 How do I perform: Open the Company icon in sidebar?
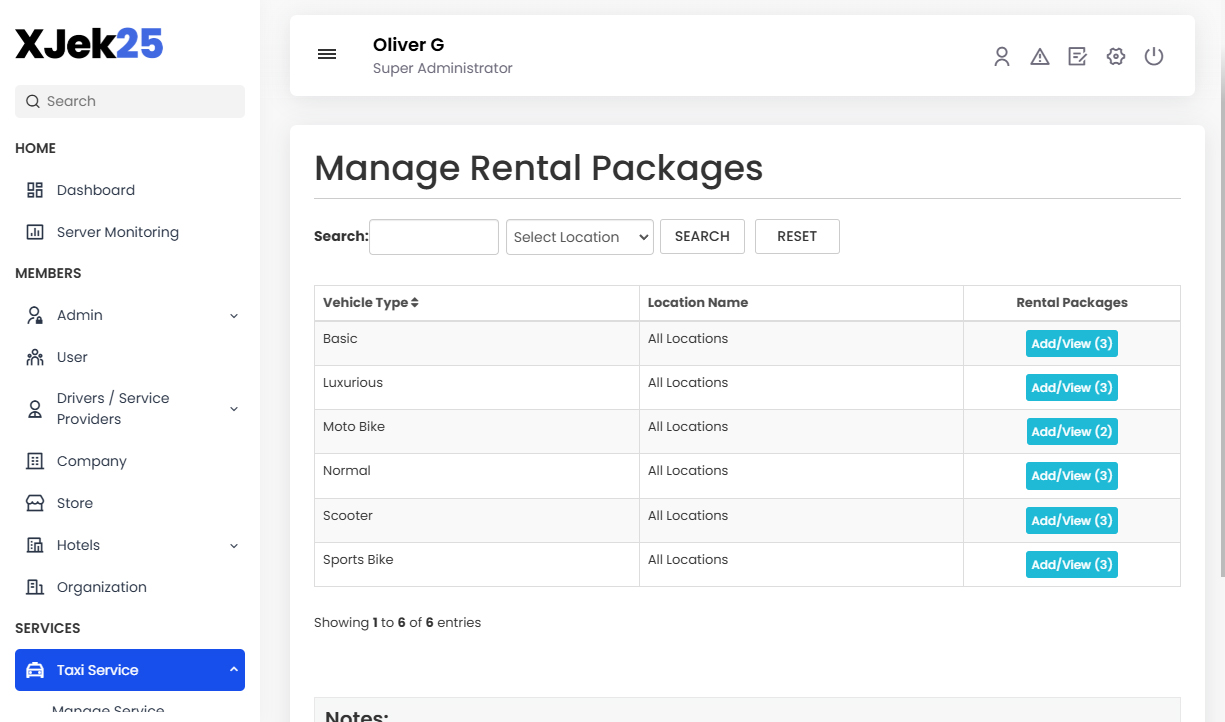[33, 460]
